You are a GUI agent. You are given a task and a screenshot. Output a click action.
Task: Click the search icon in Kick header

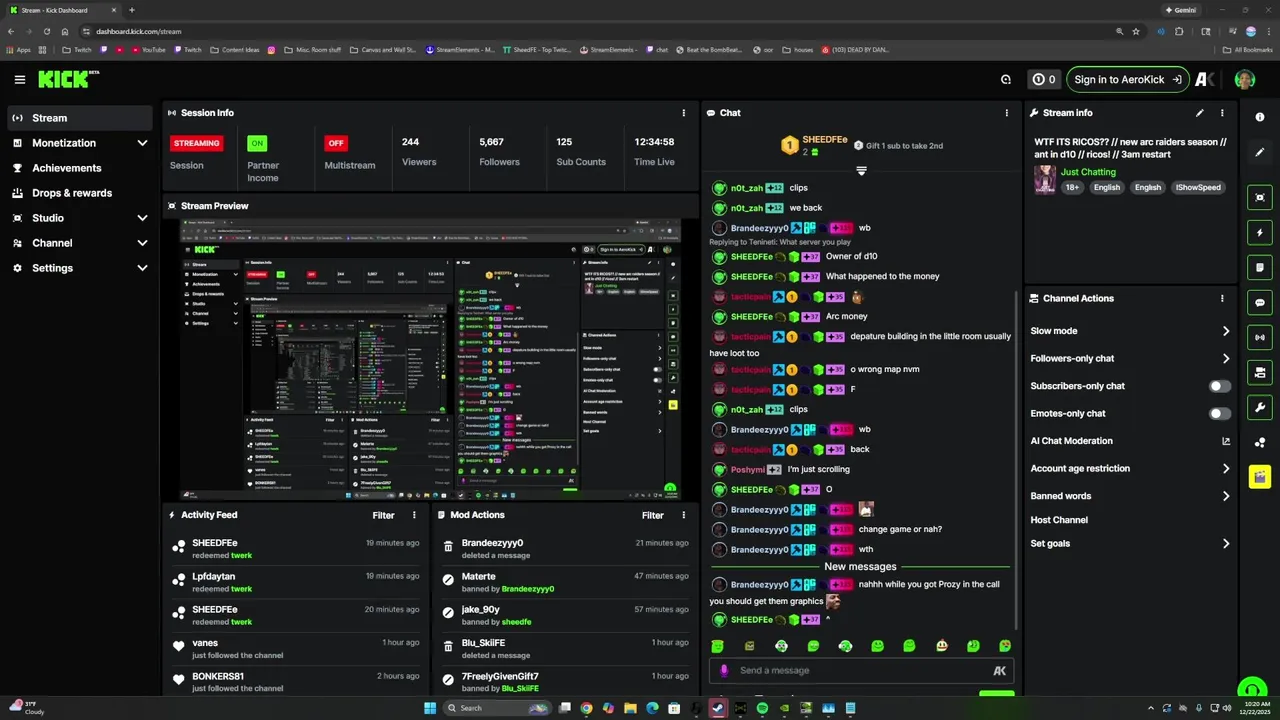pos(1006,79)
